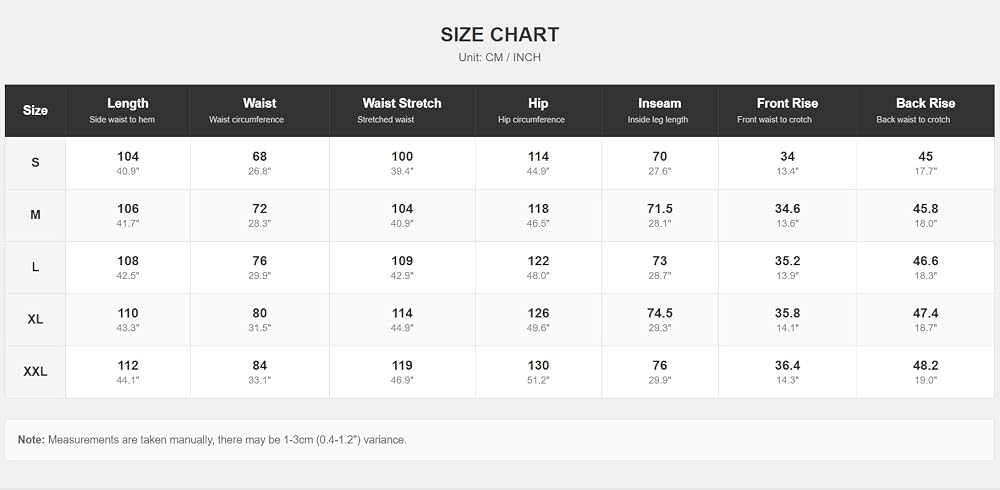
Task: Select the XL size row label
Action: (x=35, y=320)
